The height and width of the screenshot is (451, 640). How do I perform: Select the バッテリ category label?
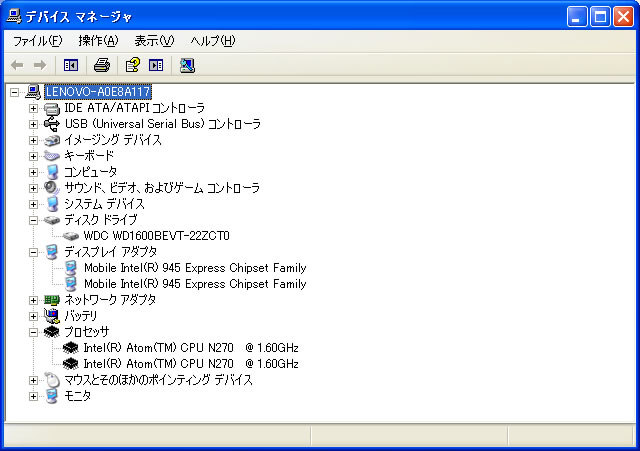point(81,316)
